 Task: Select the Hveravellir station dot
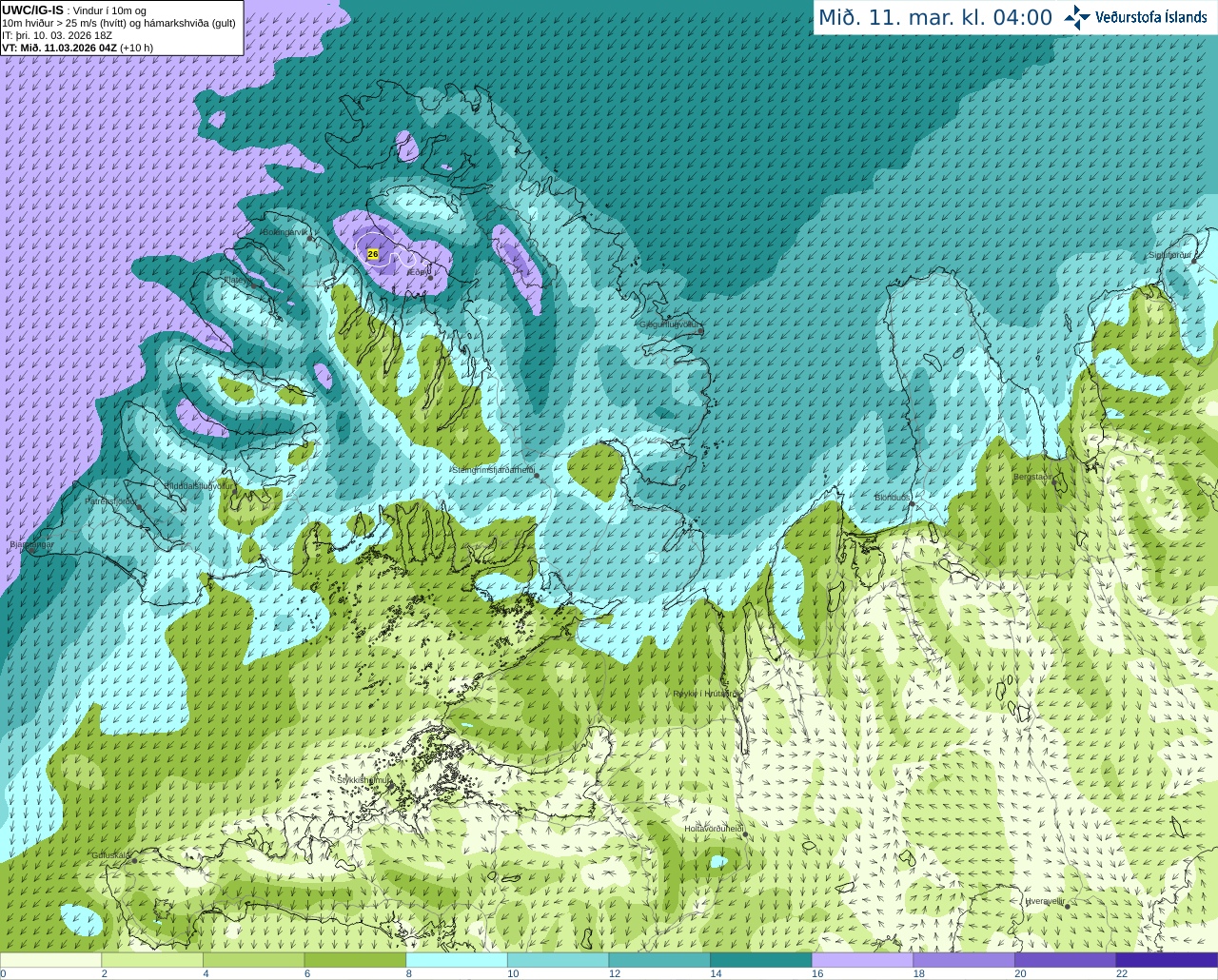click(x=1068, y=906)
